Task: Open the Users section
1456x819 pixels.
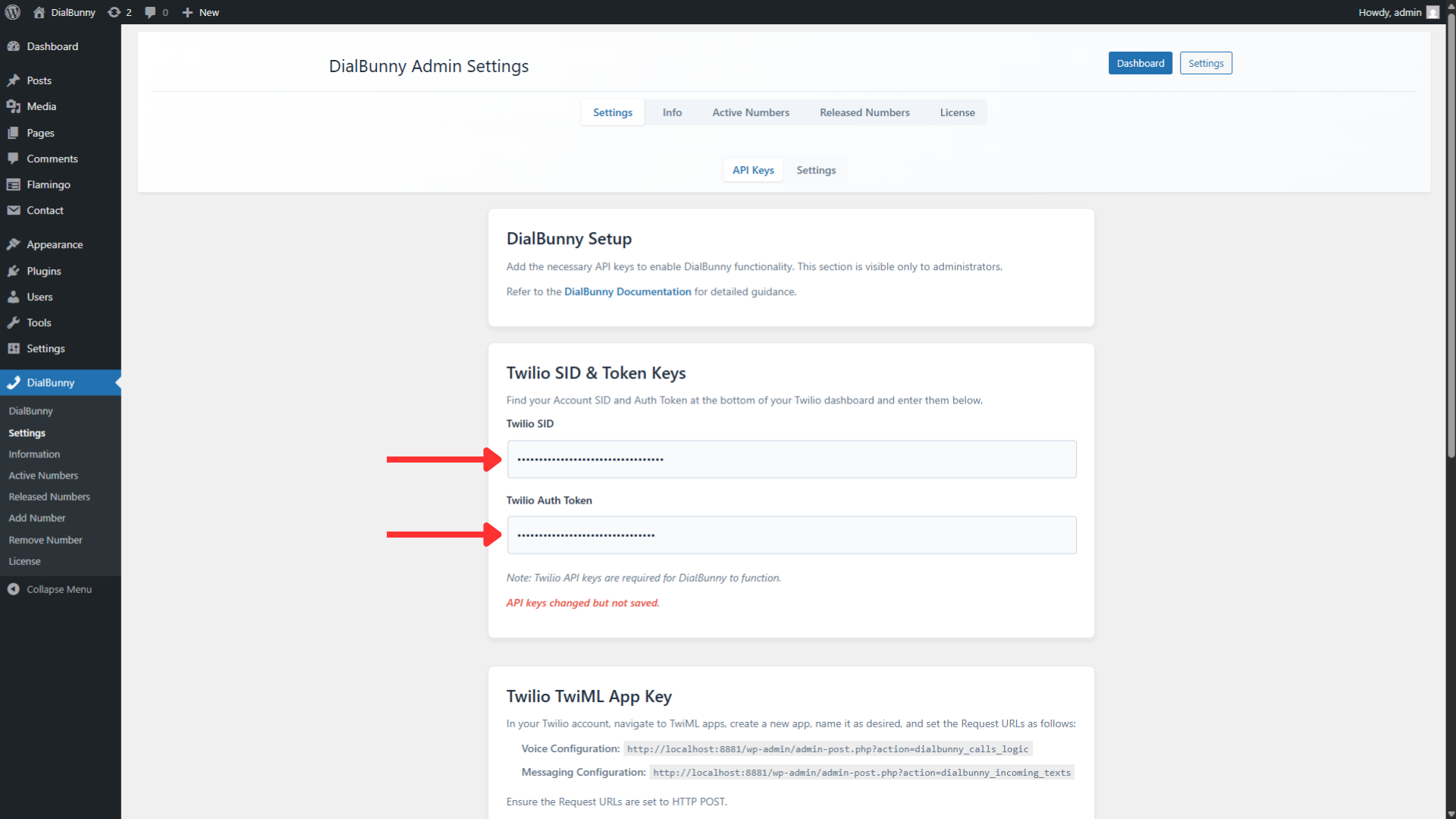Action: [x=39, y=297]
